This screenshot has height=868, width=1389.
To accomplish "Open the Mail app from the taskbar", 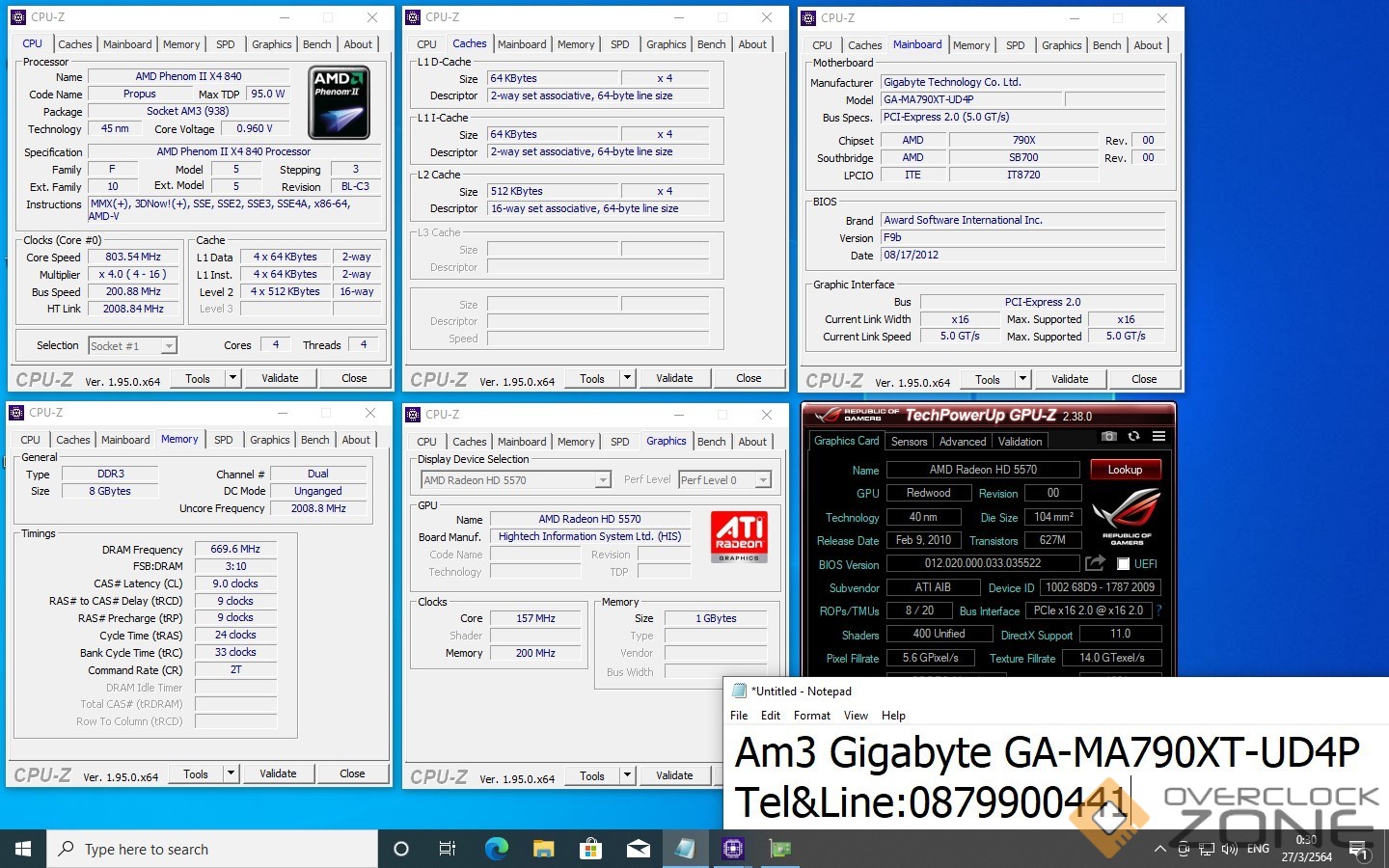I will click(638, 849).
